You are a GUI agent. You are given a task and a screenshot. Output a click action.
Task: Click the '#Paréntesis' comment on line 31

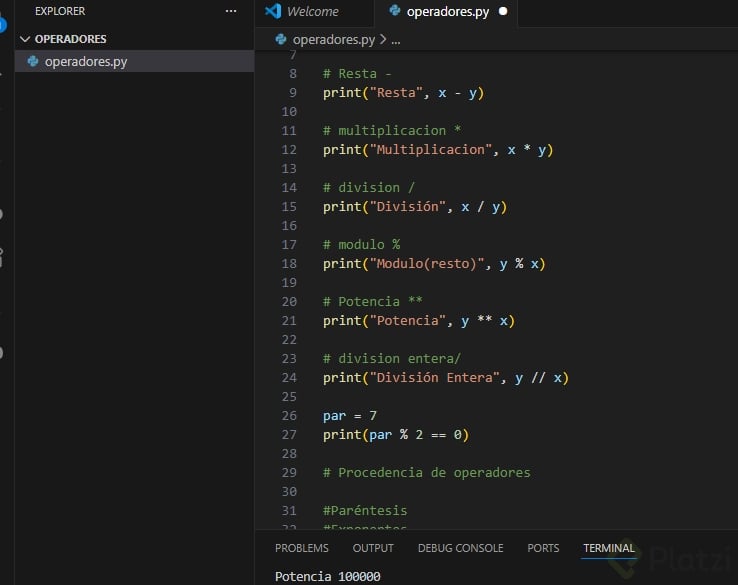tap(365, 511)
